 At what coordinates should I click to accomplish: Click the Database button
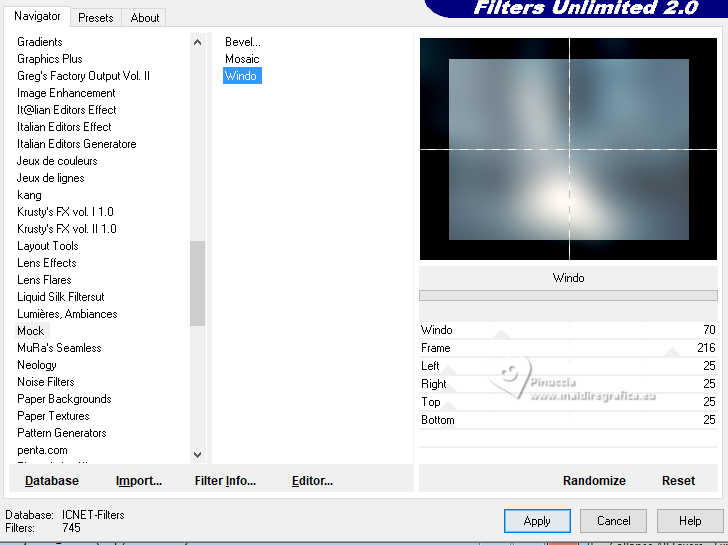52,481
